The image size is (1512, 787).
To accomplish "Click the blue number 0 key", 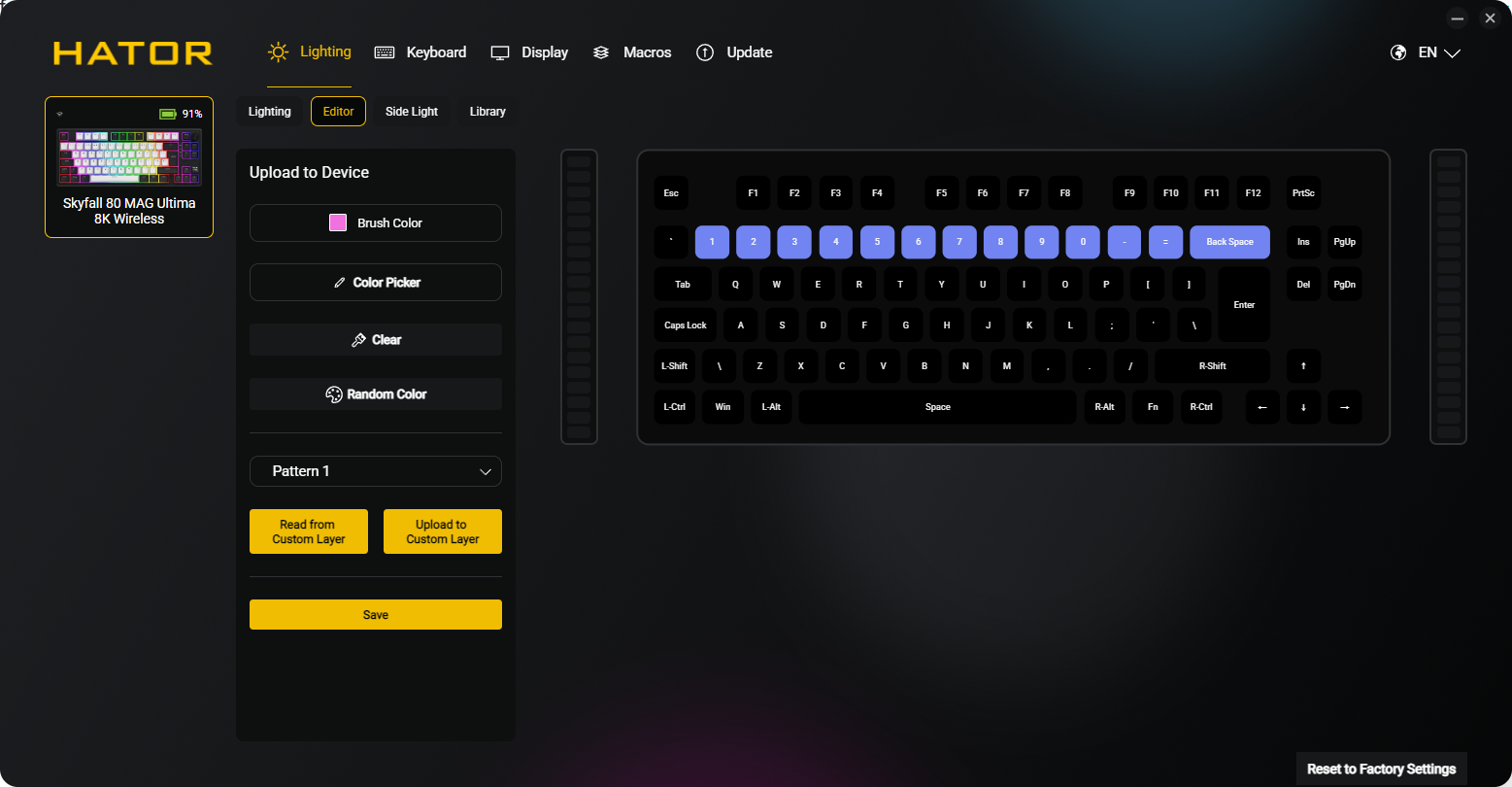I will click(x=1083, y=242).
